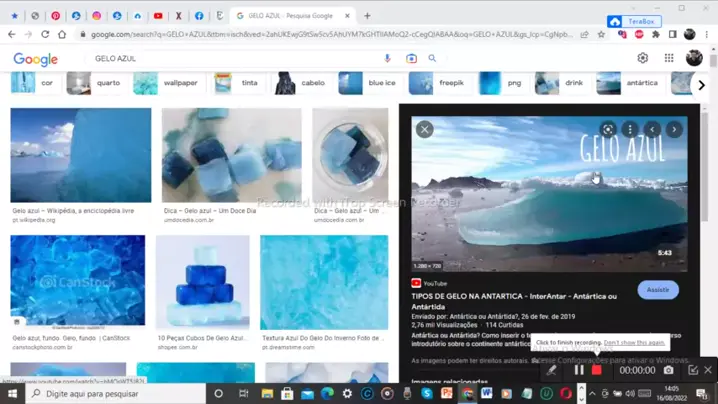The height and width of the screenshot is (404, 718).
Task: Open the Facebook pinned tab
Action: pyautogui.click(x=199, y=16)
